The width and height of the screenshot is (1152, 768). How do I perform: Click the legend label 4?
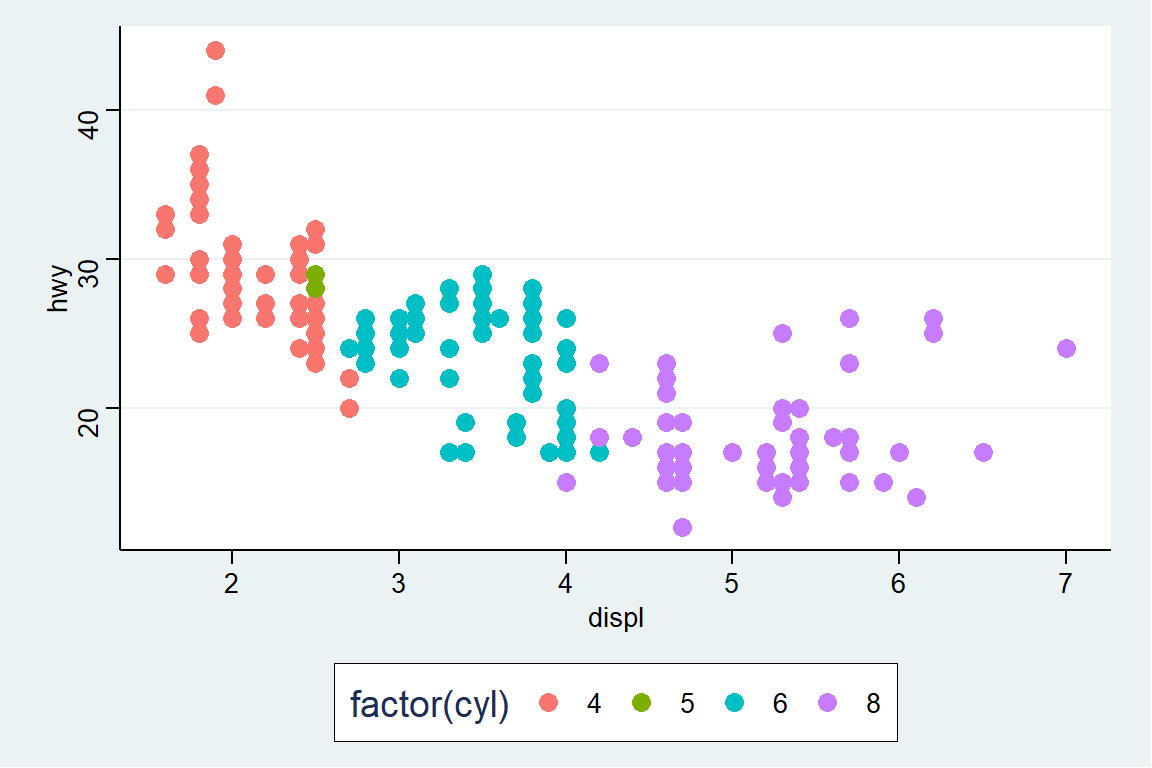point(594,704)
